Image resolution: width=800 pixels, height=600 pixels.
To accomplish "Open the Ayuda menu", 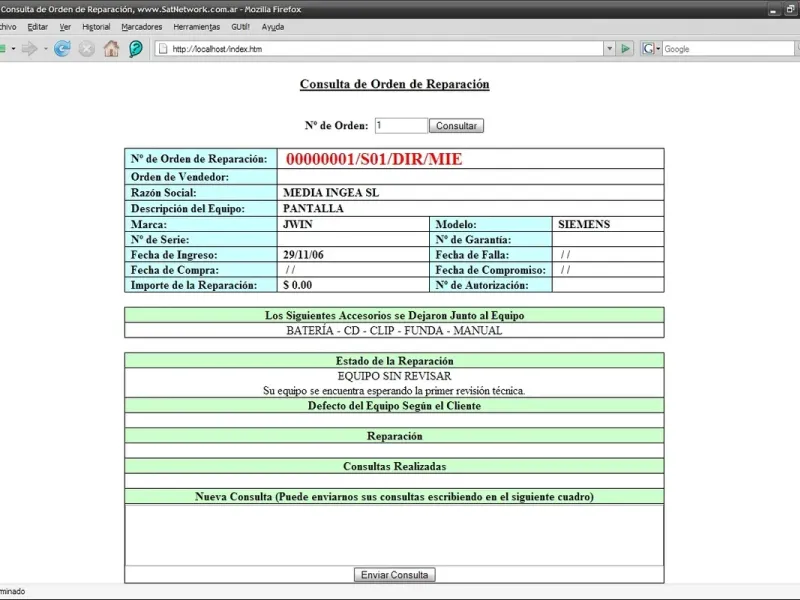I will 272,27.
